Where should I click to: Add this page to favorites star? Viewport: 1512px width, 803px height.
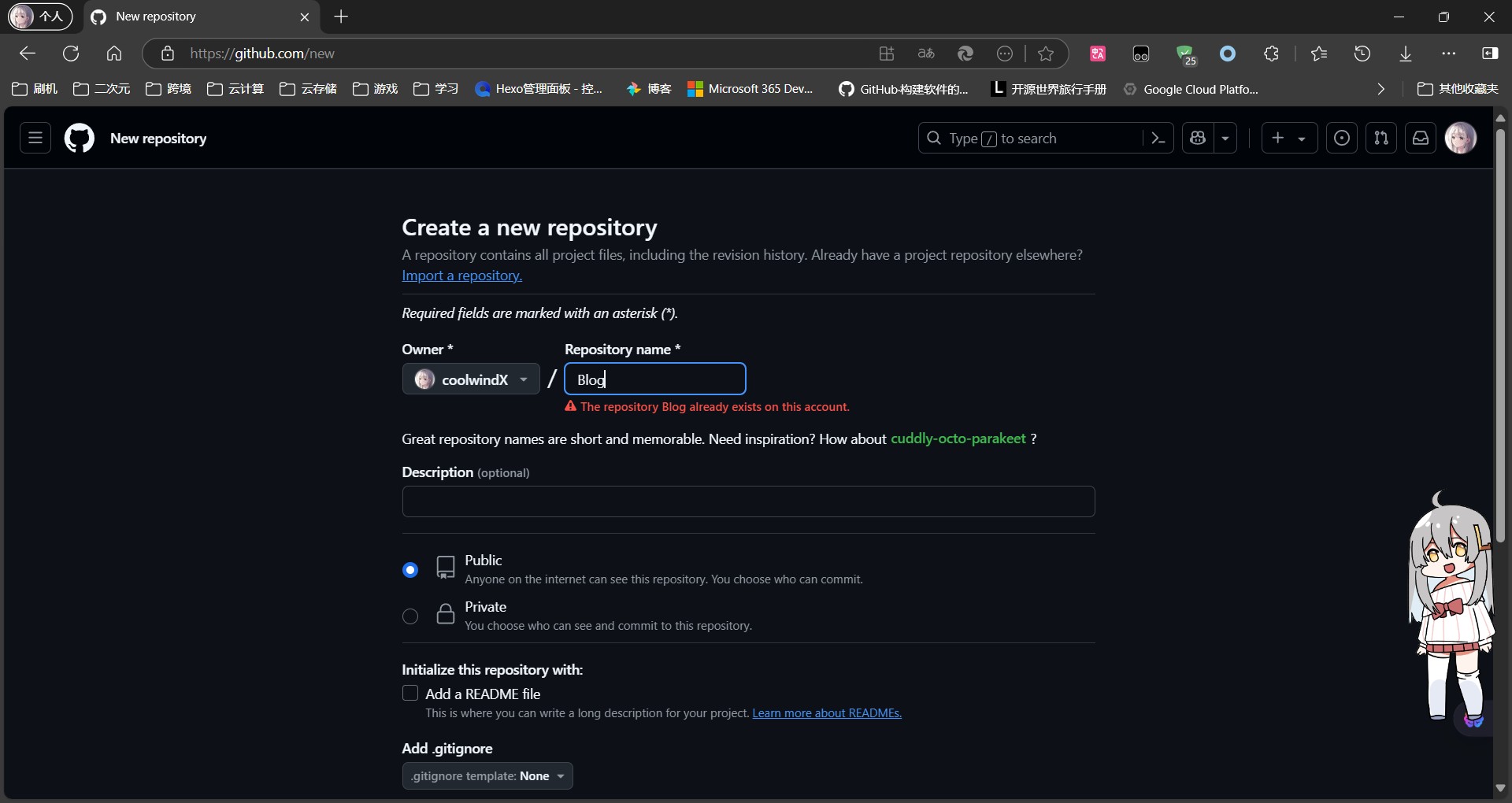tap(1046, 54)
